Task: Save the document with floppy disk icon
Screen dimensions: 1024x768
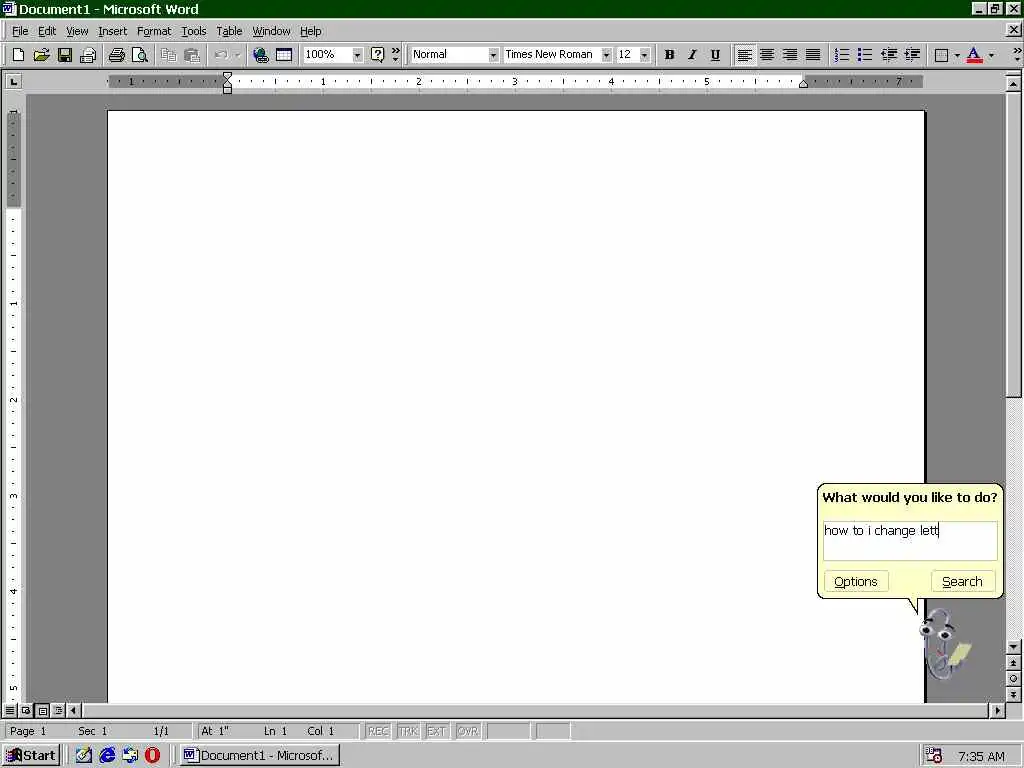Action: coord(65,55)
